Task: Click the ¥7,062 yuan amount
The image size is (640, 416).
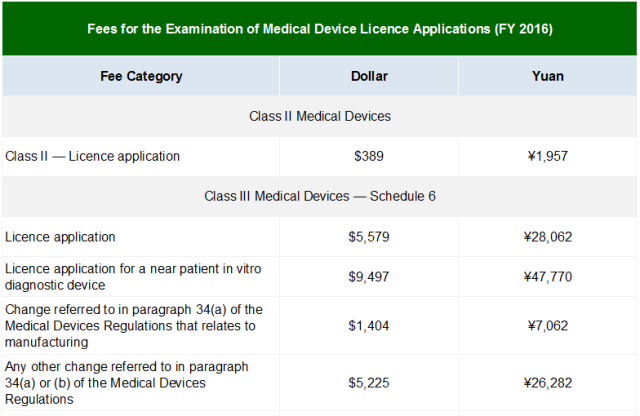Action: [548, 326]
